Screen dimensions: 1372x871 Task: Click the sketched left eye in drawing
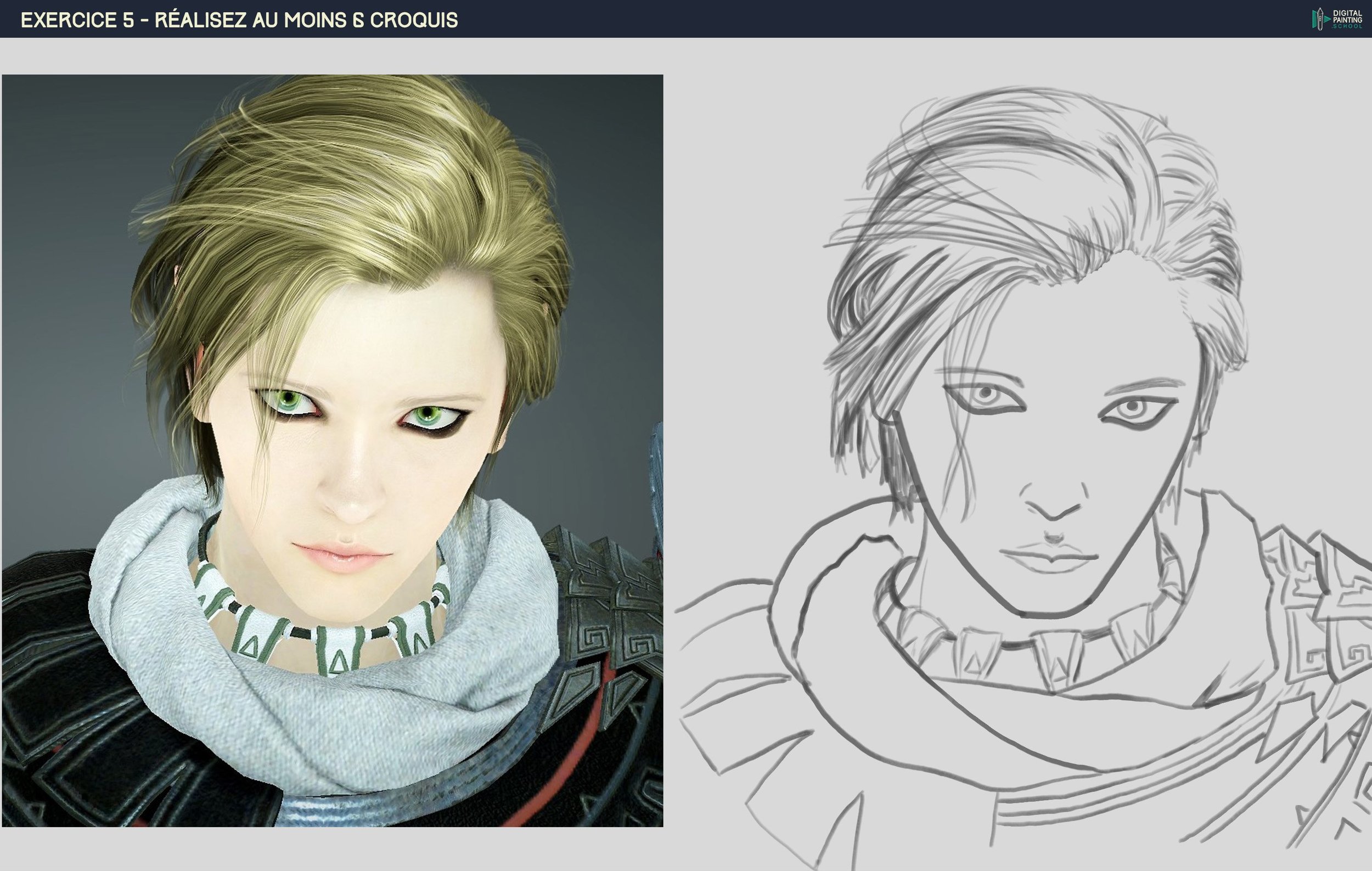coord(986,395)
